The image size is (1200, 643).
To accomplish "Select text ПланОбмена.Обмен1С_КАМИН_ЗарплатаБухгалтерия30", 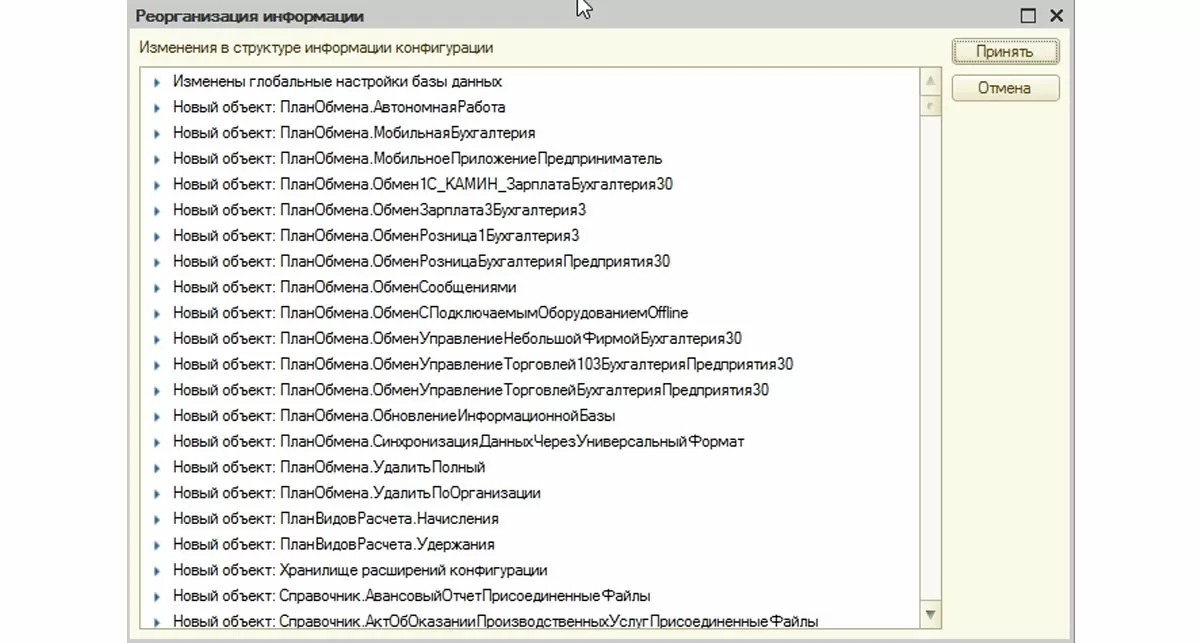I will 477,185.
